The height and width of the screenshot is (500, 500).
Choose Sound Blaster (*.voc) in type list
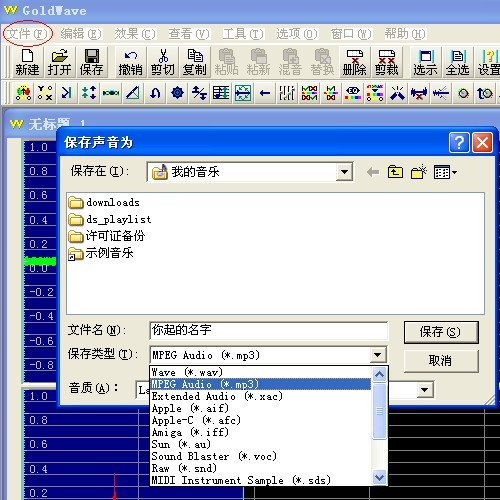coord(261,456)
